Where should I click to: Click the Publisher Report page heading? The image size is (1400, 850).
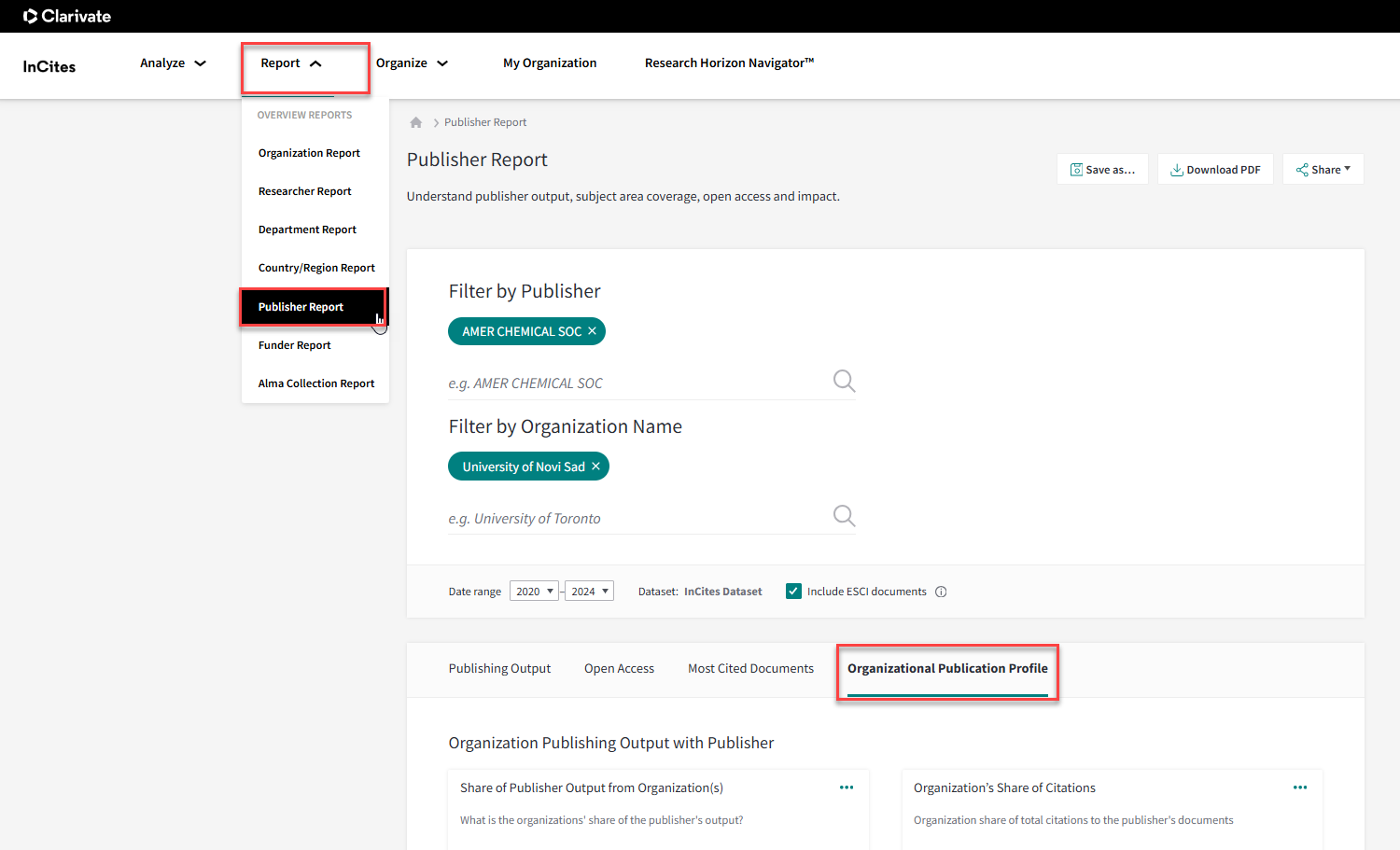point(477,160)
